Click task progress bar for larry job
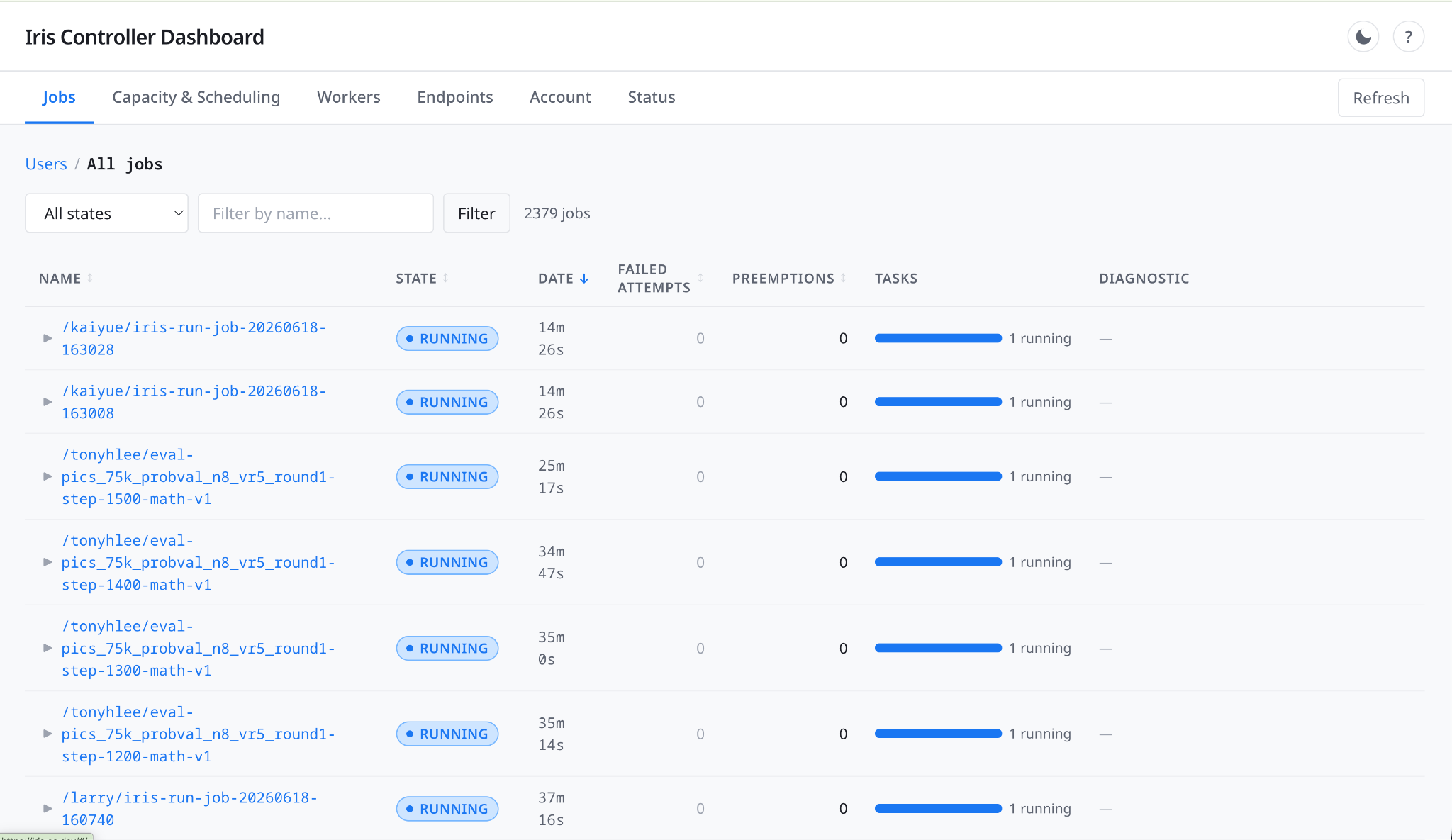The width and height of the screenshot is (1452, 840). tap(938, 808)
